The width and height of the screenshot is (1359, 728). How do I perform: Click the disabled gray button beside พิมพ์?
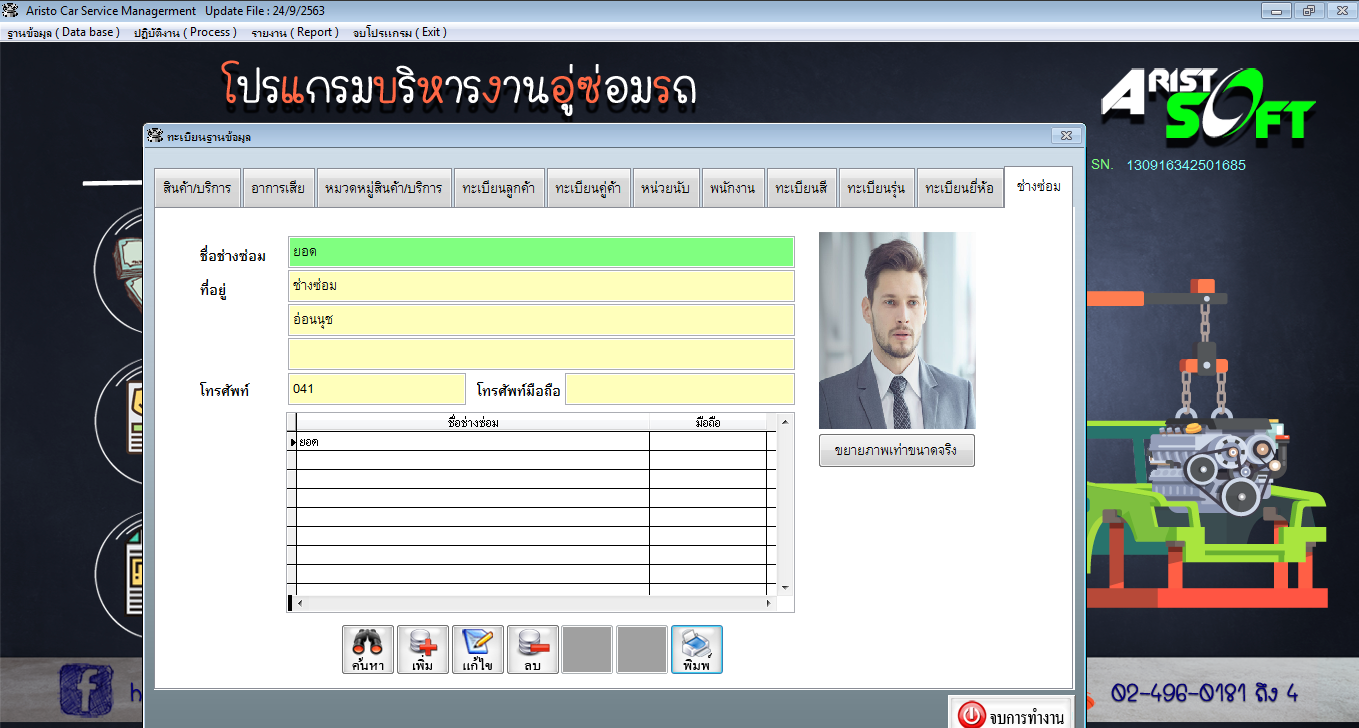(642, 650)
